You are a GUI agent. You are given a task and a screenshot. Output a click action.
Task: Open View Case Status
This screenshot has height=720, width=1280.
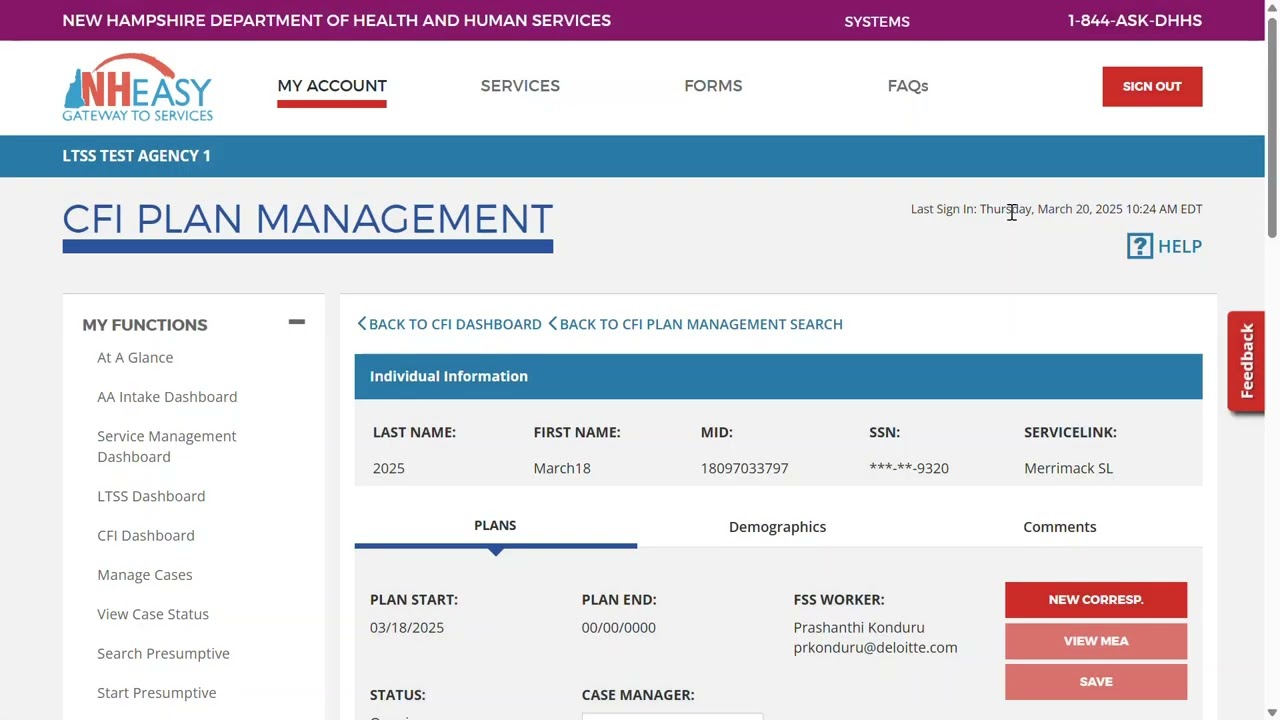click(x=153, y=614)
